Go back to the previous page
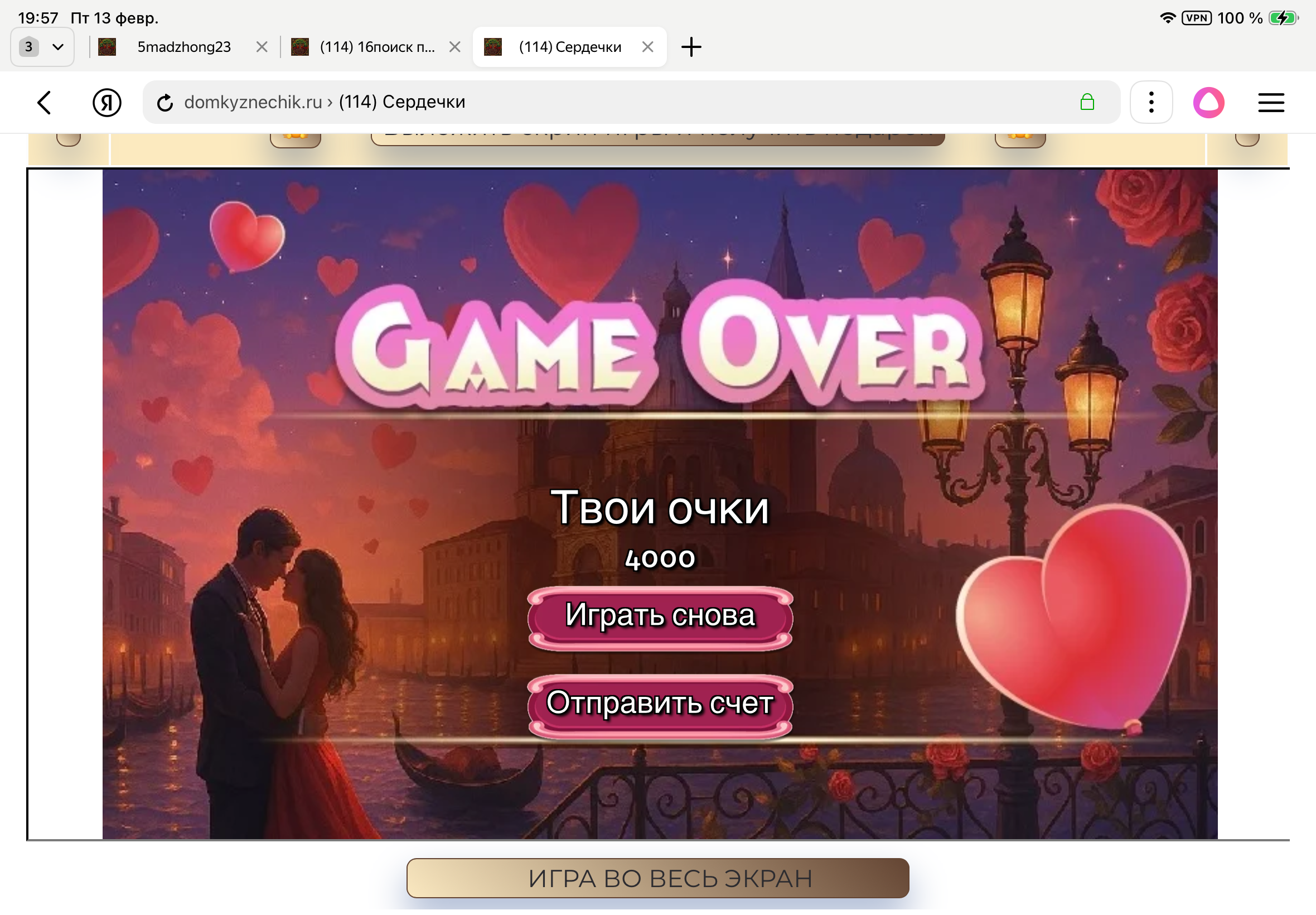The image size is (1316, 915). (45, 102)
